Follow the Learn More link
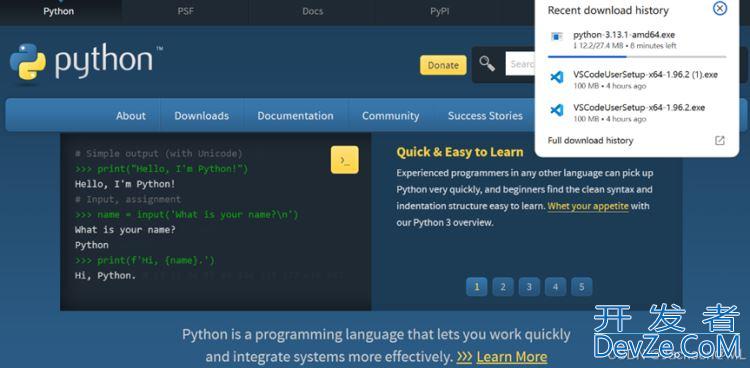 (x=511, y=357)
